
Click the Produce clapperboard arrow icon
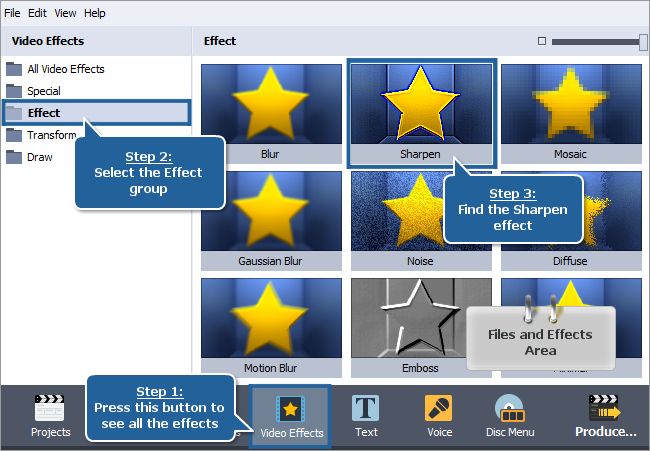coord(605,408)
